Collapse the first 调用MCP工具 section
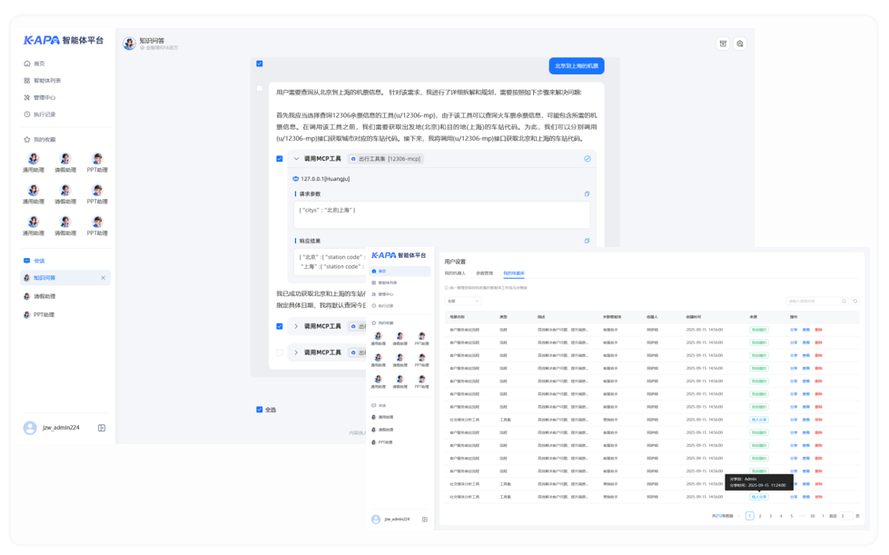Screen dimensions: 889x555 pyautogui.click(x=296, y=159)
